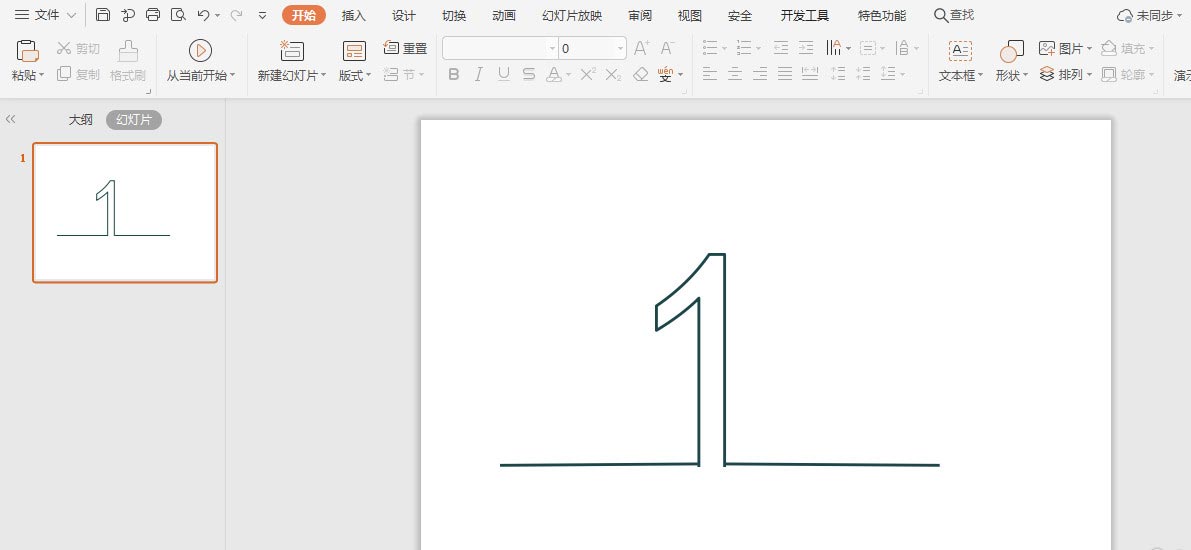The height and width of the screenshot is (550, 1191).
Task: Switch to 大纲 outline pane
Action: point(81,120)
